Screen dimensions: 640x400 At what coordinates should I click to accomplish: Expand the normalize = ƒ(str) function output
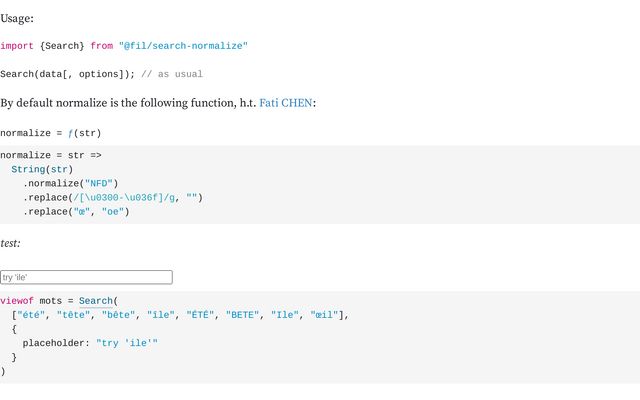pos(51,133)
